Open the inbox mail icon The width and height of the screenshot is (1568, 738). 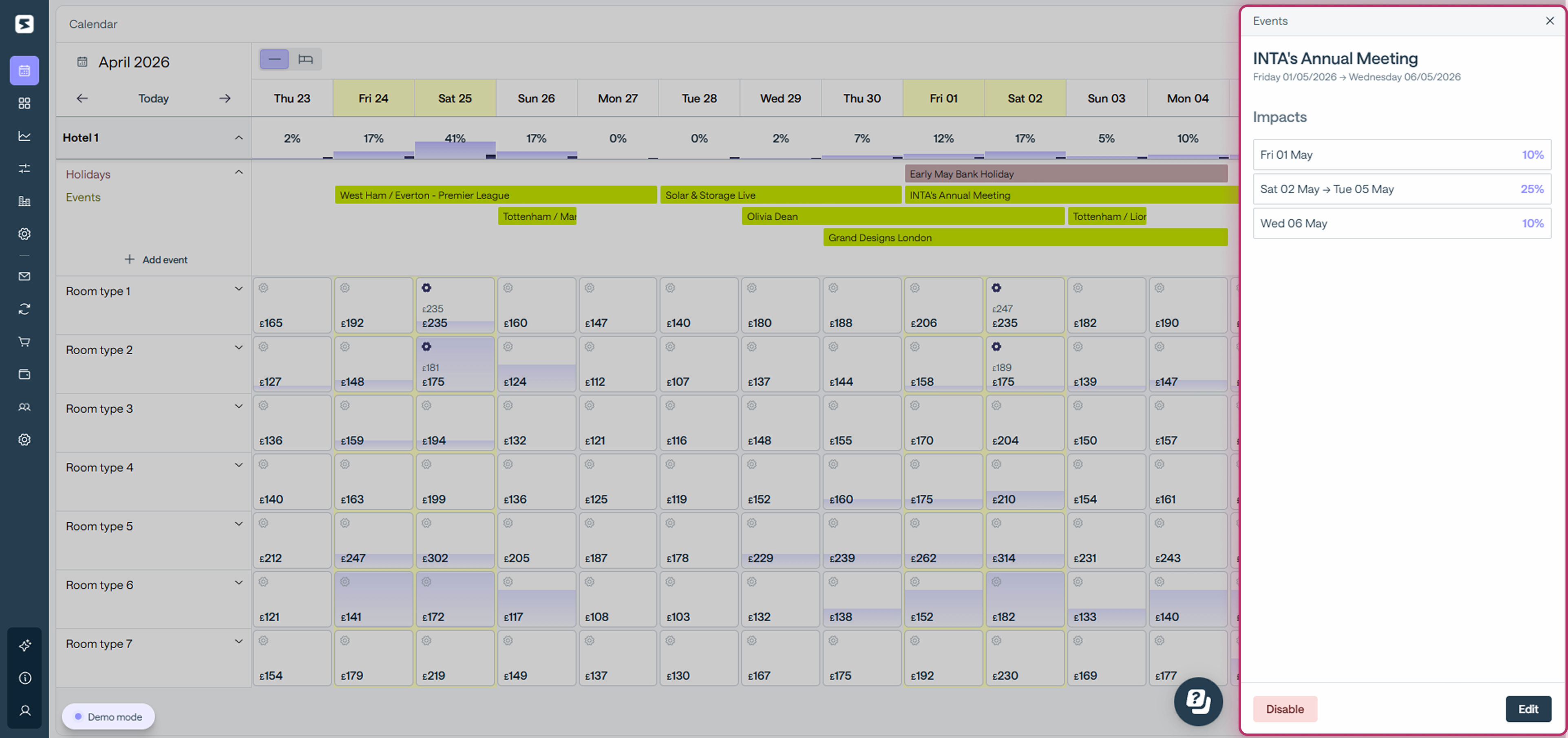pos(24,276)
